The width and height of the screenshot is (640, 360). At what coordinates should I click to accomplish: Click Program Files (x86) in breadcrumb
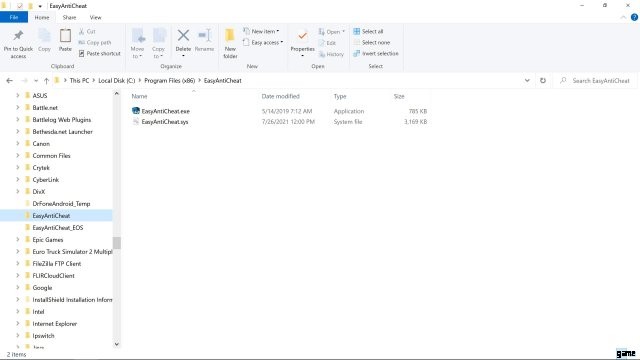tap(170, 81)
